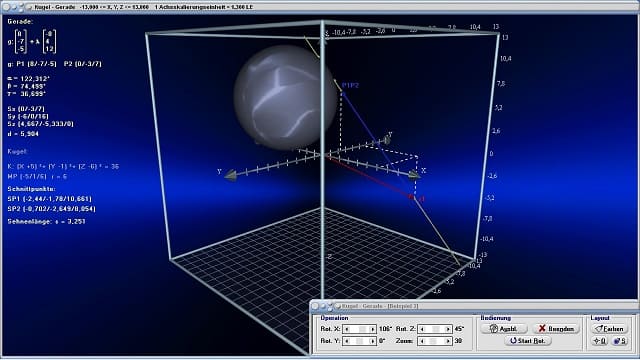Click the Rot. Z value 45°
Screen dimensions: 640x360
pyautogui.click(x=459, y=329)
